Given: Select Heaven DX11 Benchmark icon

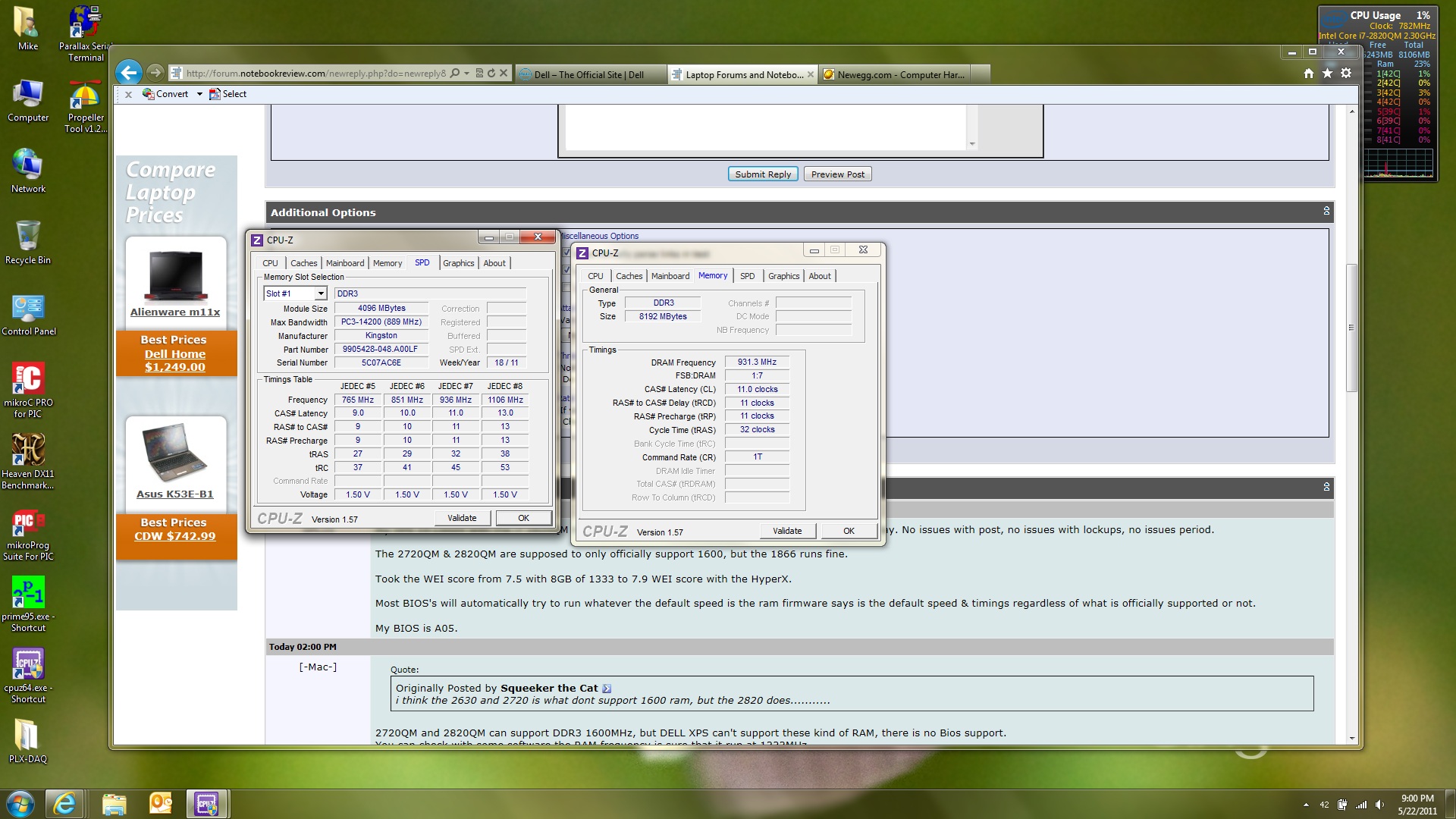Looking at the screenshot, I should 28,462.
